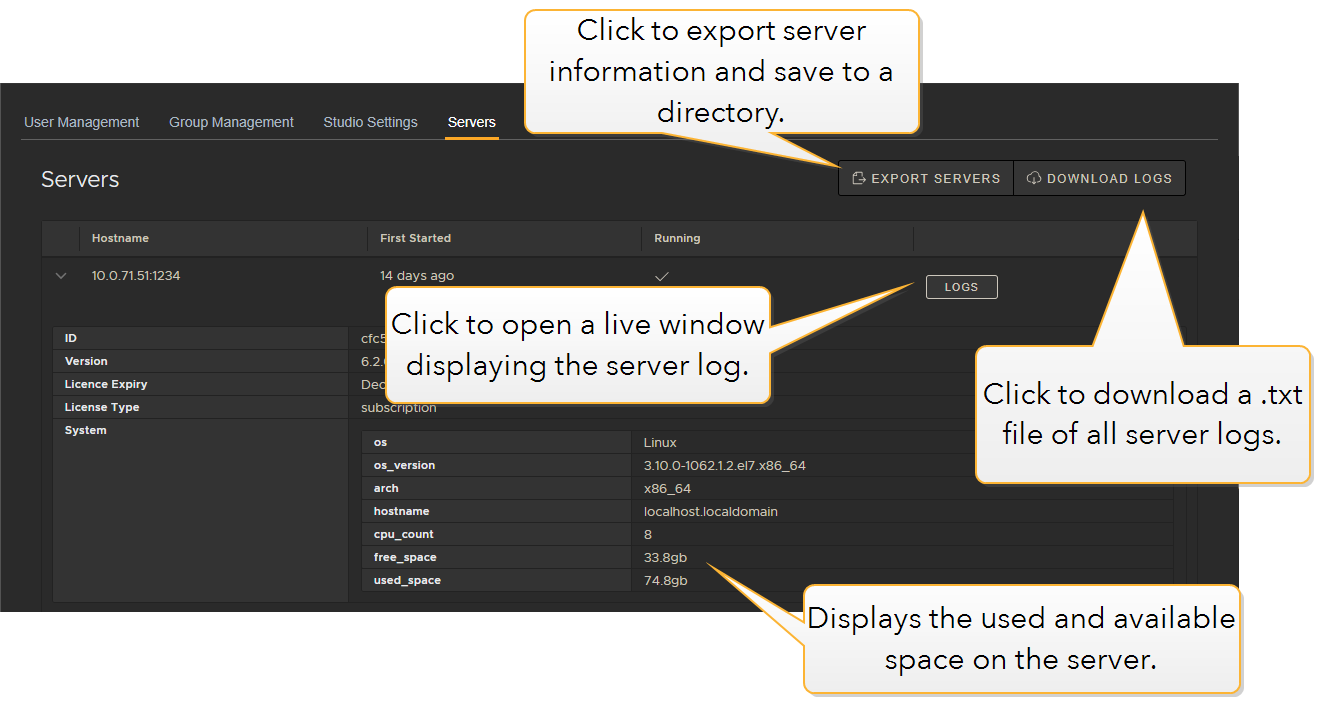Click the cloud download icon for logs
Viewport: 1324px width, 707px height.
1034,179
